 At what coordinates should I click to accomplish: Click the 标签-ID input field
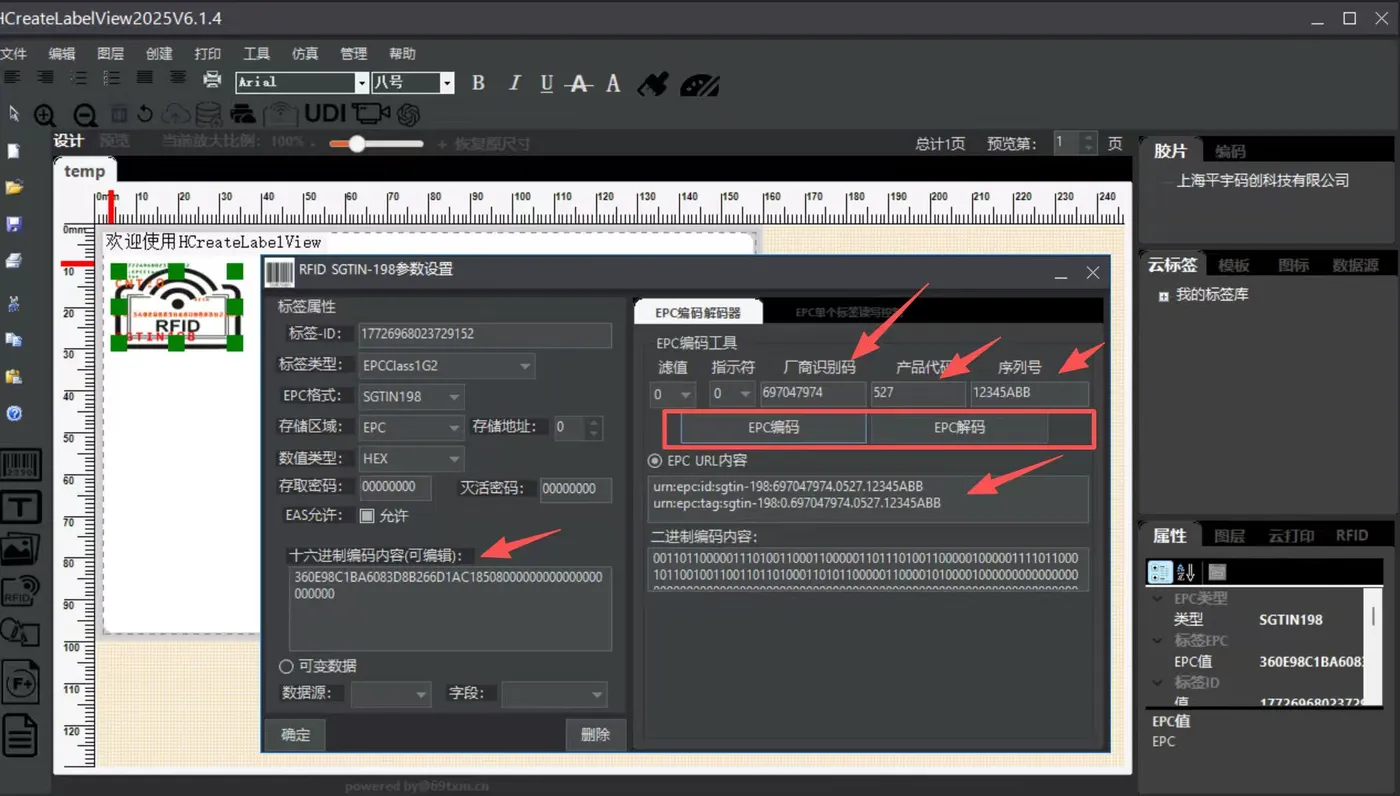[x=485, y=335]
